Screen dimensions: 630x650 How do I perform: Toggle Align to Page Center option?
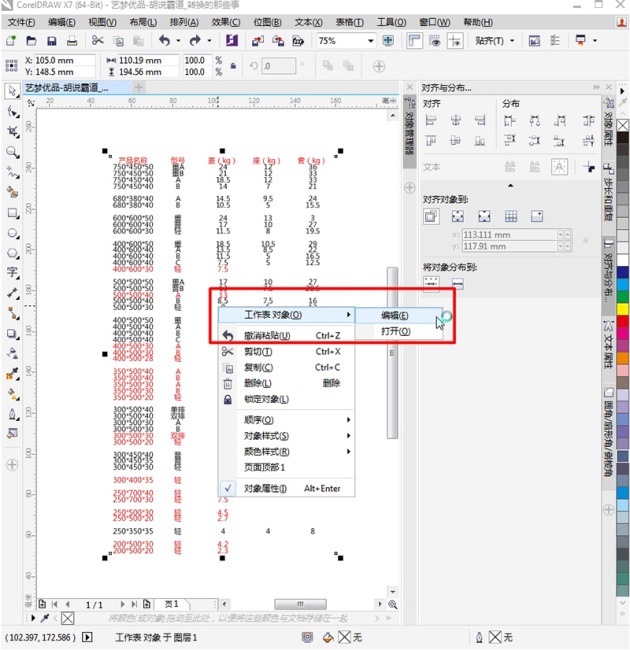(484, 216)
